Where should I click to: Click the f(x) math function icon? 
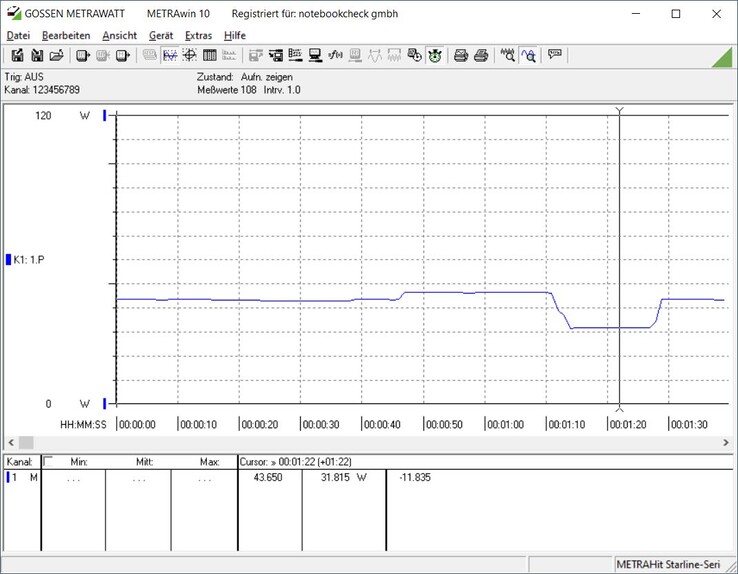pyautogui.click(x=335, y=56)
